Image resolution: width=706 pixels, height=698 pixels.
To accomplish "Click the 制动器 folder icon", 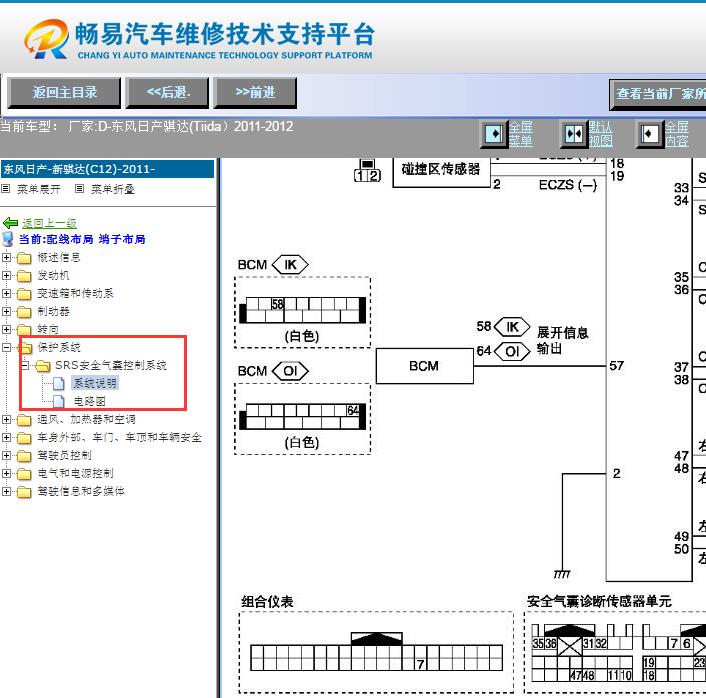I will pos(24,312).
